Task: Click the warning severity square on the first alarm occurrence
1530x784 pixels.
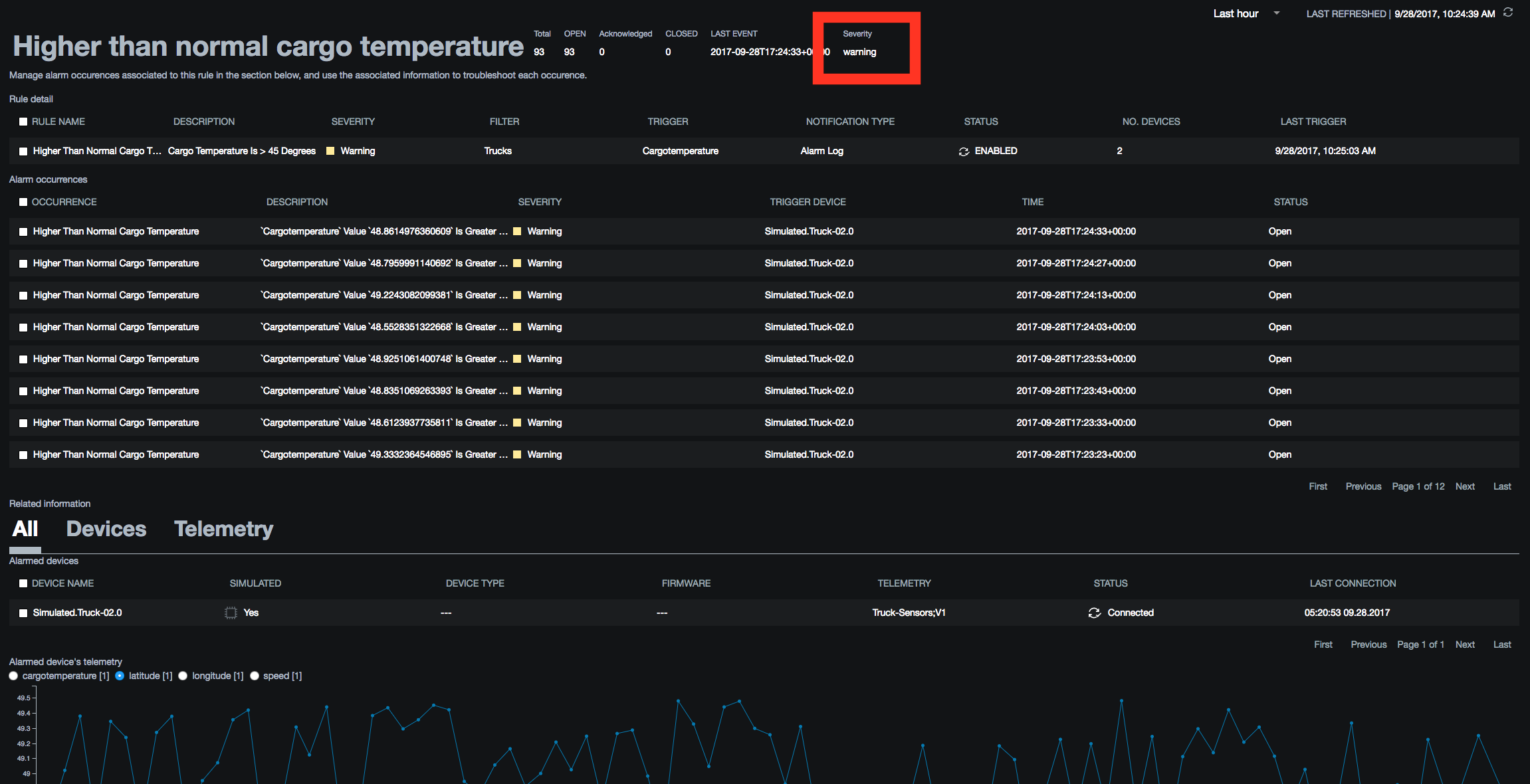Action: [x=517, y=231]
